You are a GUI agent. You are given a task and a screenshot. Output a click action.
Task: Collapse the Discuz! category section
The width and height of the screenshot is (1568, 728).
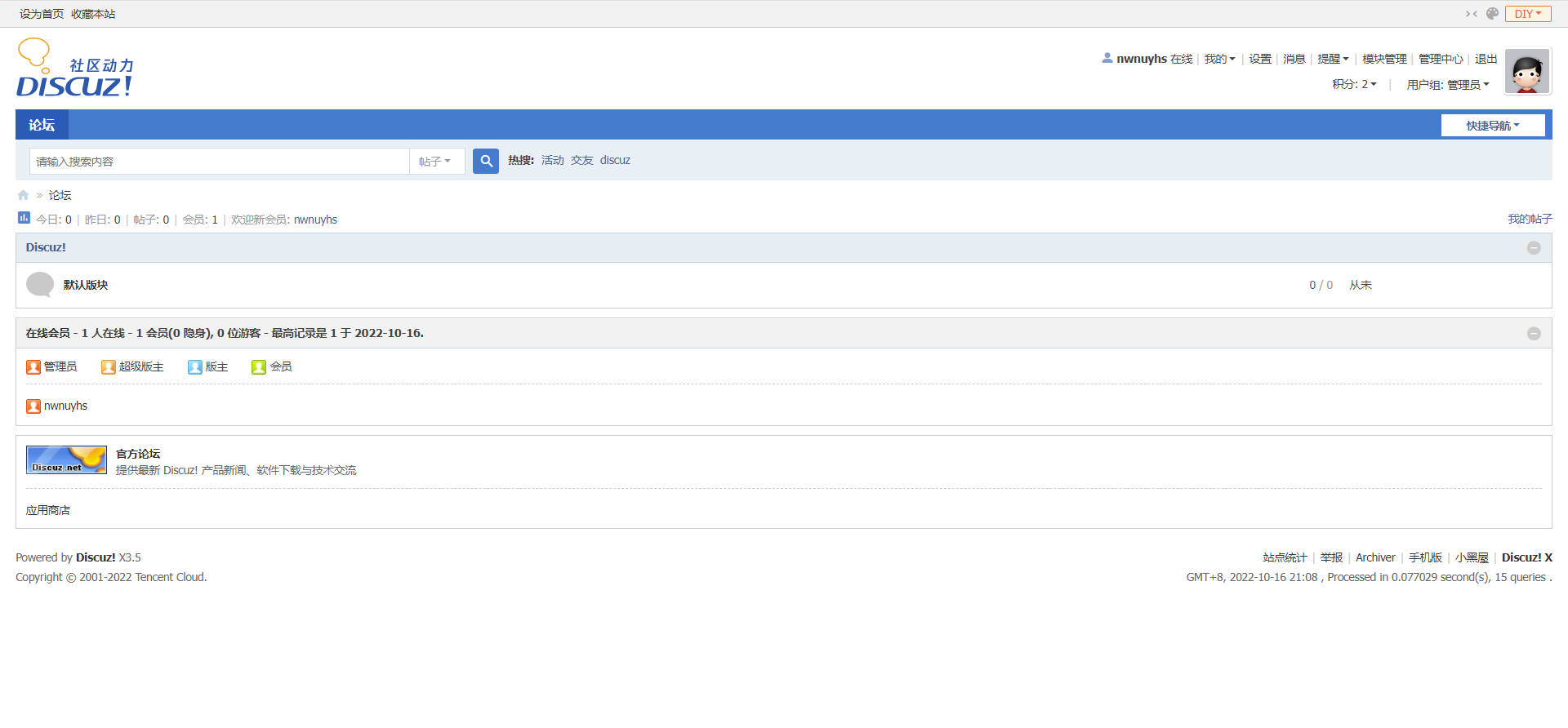[1534, 248]
